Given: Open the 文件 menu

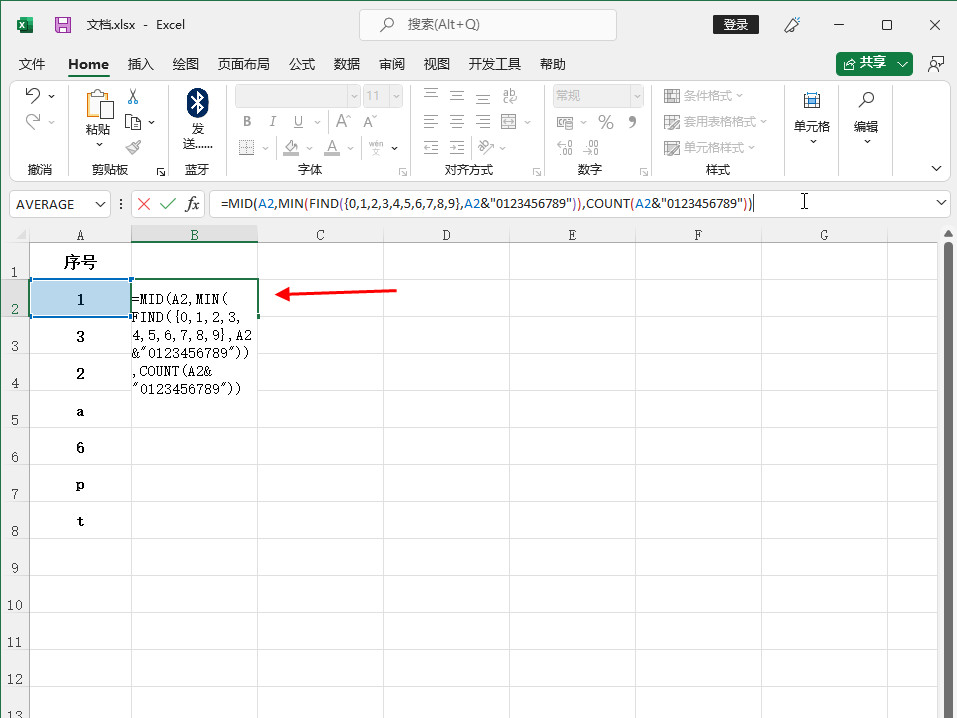Looking at the screenshot, I should 32,64.
